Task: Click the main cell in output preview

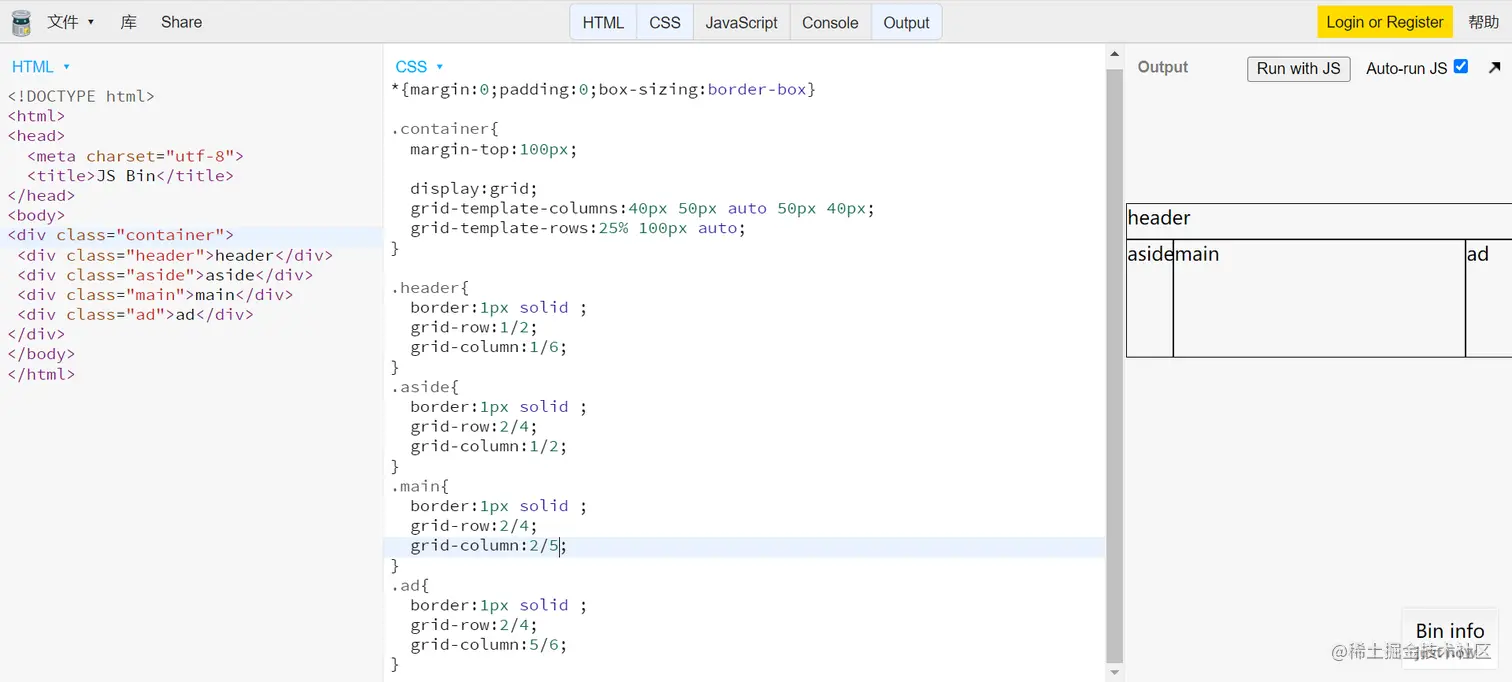Action: point(1319,298)
